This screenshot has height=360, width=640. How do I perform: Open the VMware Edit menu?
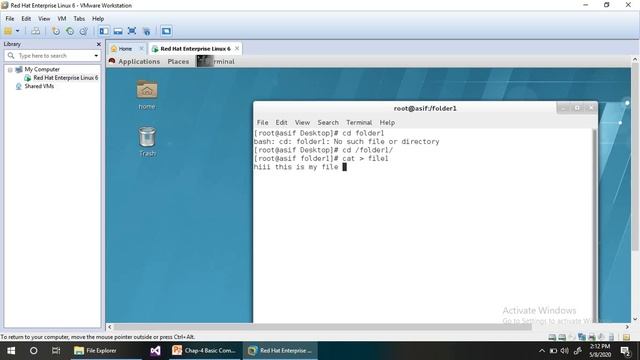[26, 19]
